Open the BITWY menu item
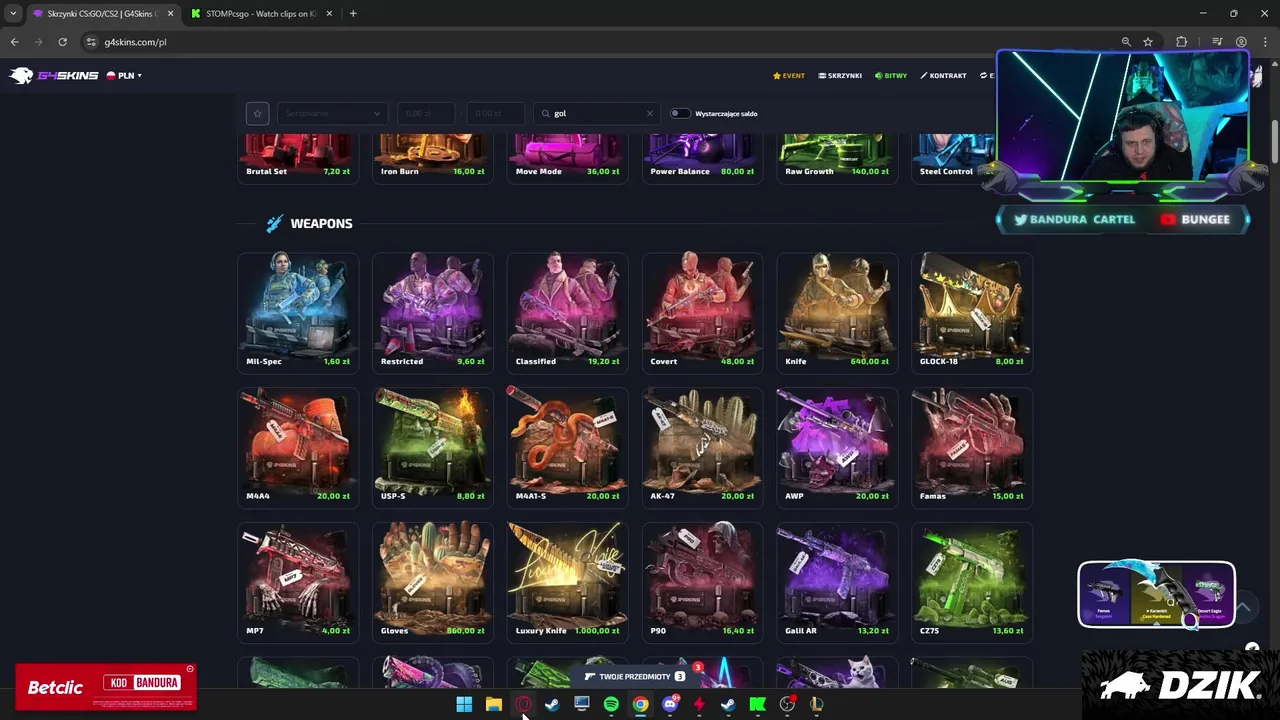1280x720 pixels. tap(891, 75)
